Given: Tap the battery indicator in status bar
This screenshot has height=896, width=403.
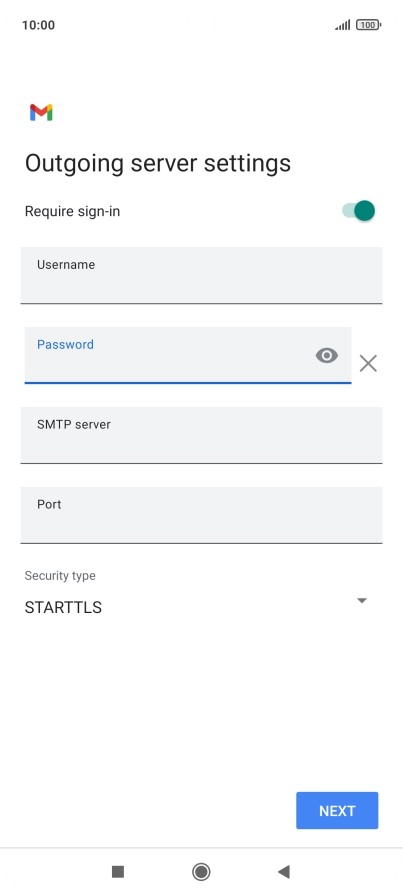Looking at the screenshot, I should tap(369, 25).
